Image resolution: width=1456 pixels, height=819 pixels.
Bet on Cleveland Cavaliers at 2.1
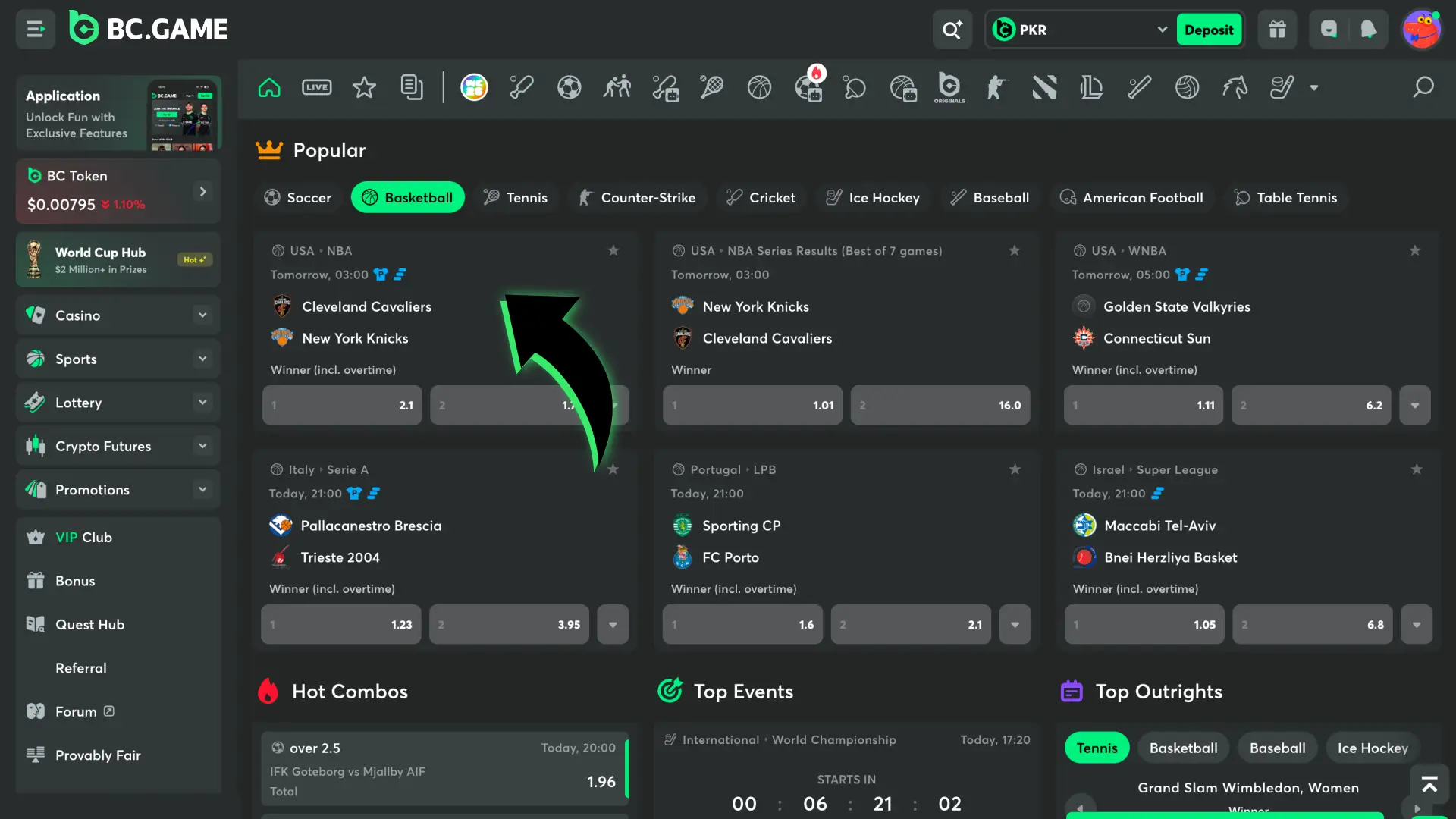tap(342, 405)
